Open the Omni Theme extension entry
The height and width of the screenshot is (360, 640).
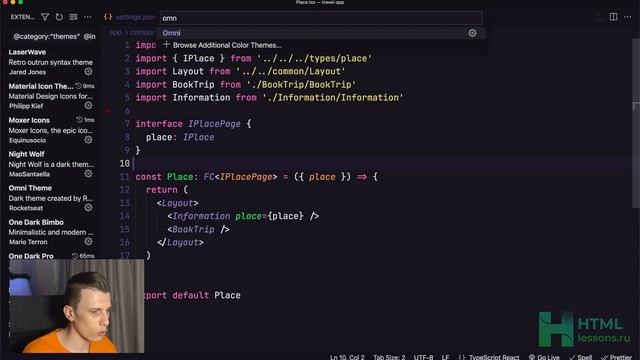(x=51, y=198)
